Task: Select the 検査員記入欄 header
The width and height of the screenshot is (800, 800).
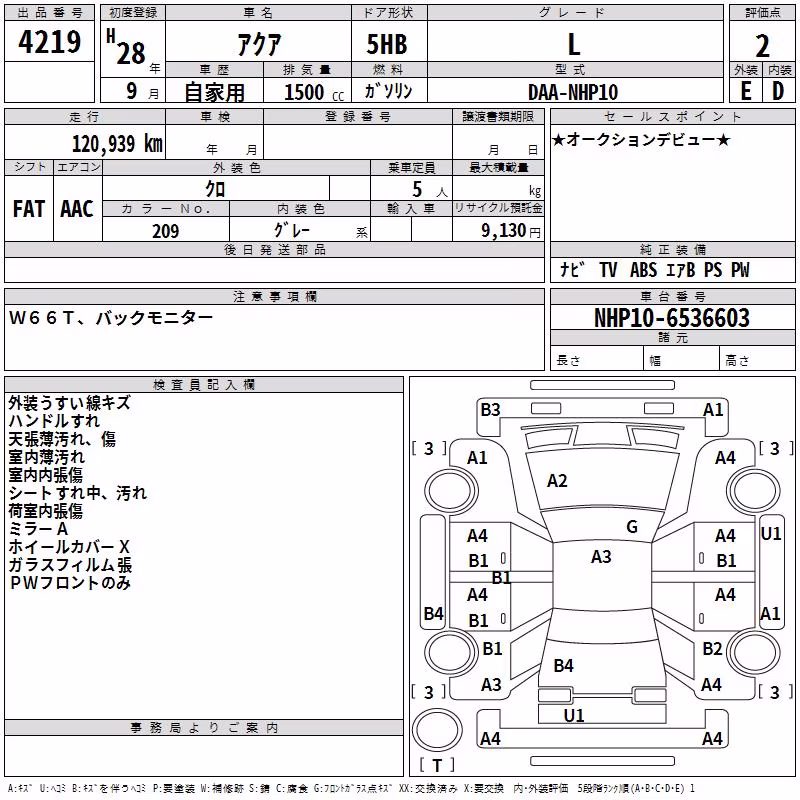Action: coord(204,385)
